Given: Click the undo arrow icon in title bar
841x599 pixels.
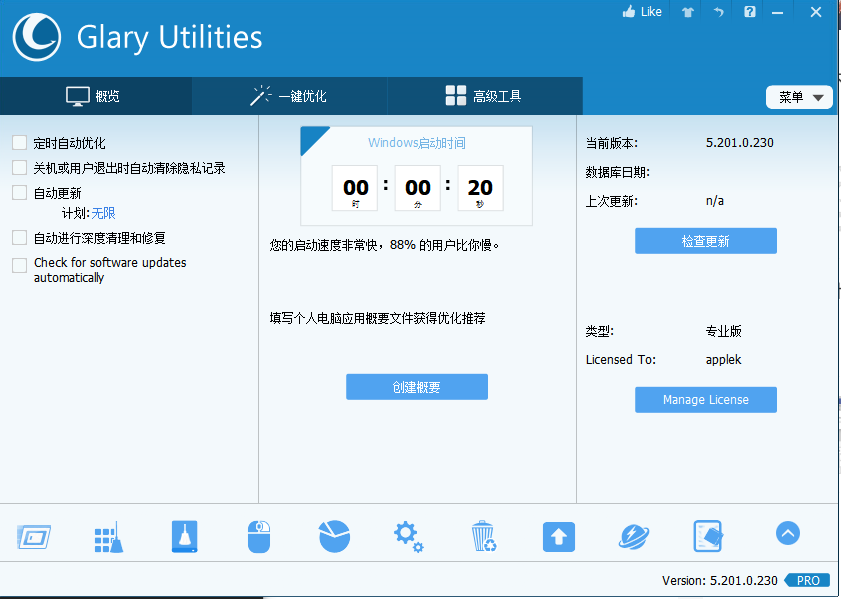Looking at the screenshot, I should point(719,12).
